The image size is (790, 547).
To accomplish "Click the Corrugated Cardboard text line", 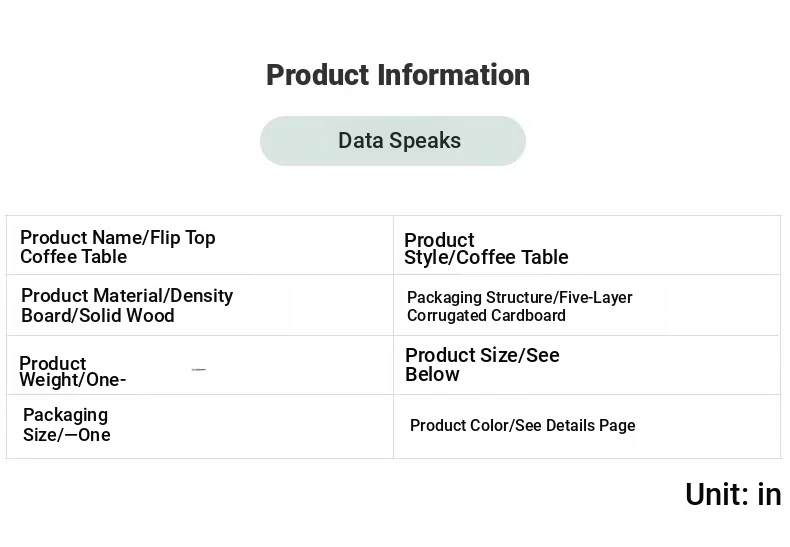I will point(486,316).
